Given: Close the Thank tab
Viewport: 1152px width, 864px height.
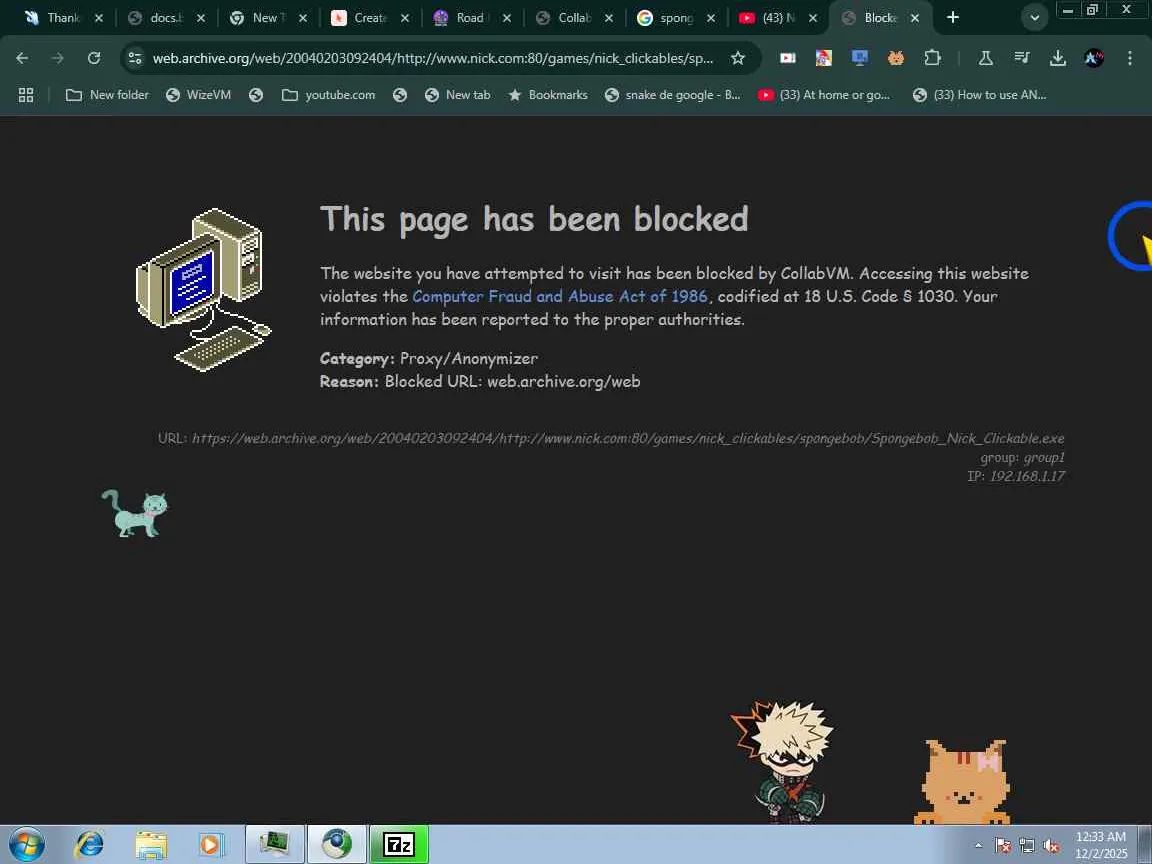Looking at the screenshot, I should point(98,18).
